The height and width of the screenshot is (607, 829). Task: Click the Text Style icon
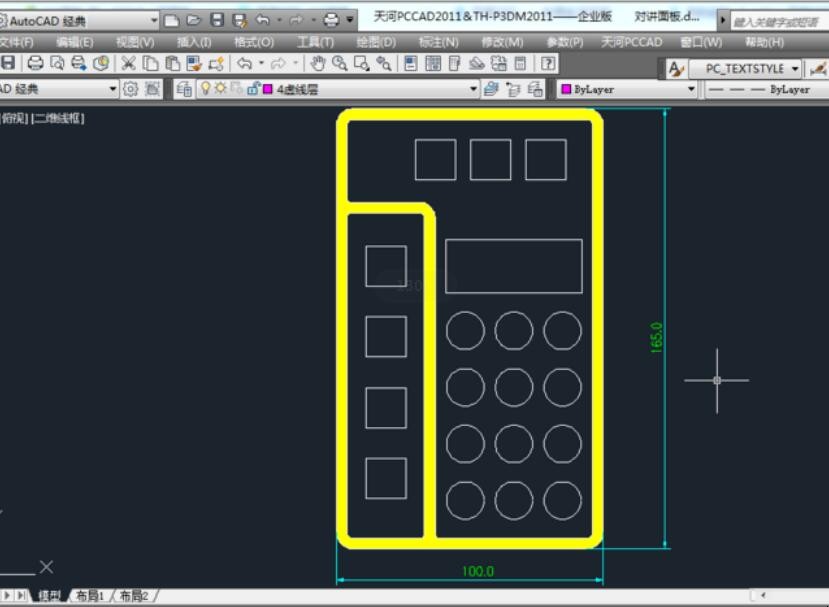tap(676, 68)
